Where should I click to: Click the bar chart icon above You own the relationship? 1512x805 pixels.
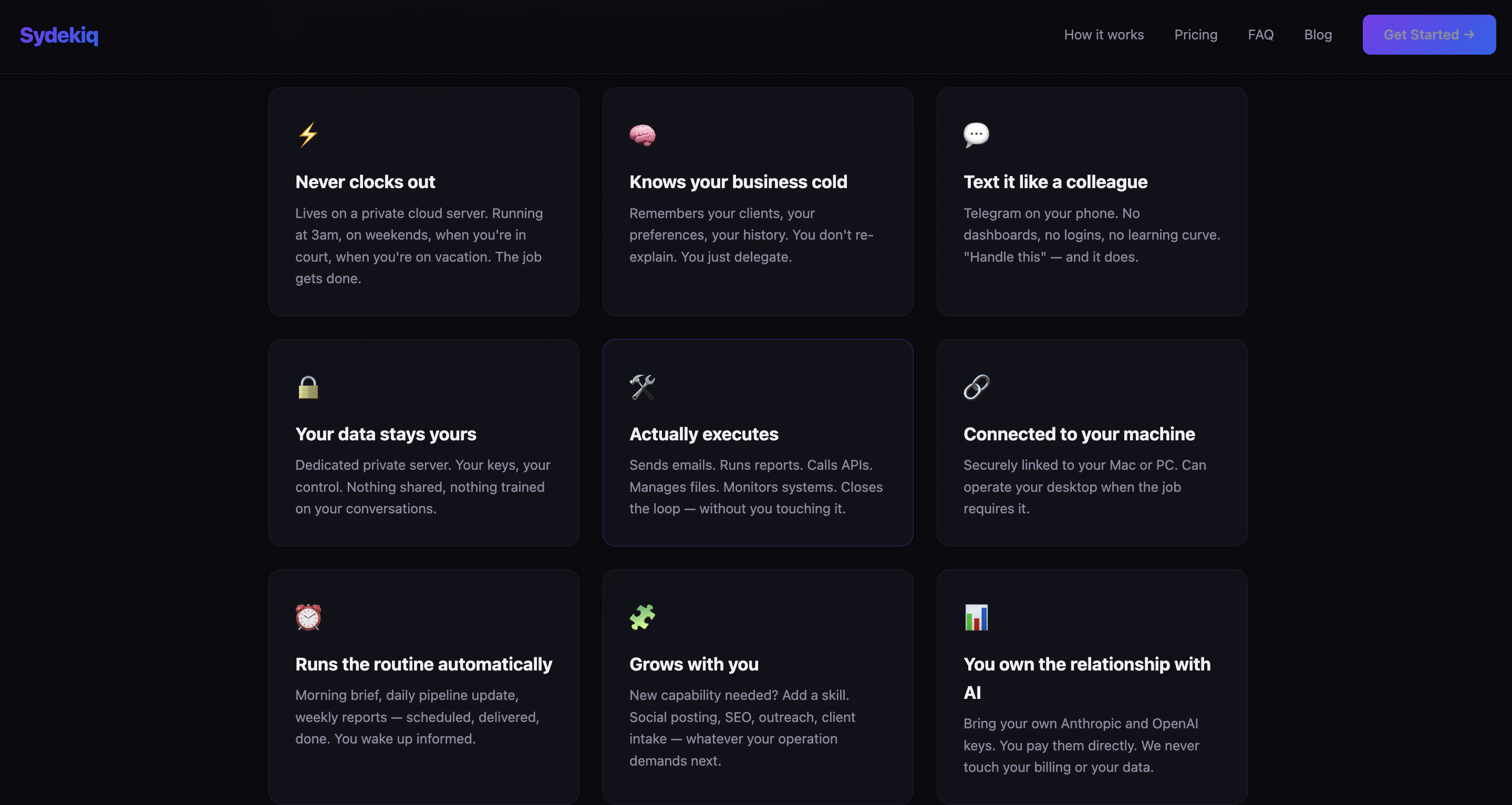coord(976,617)
